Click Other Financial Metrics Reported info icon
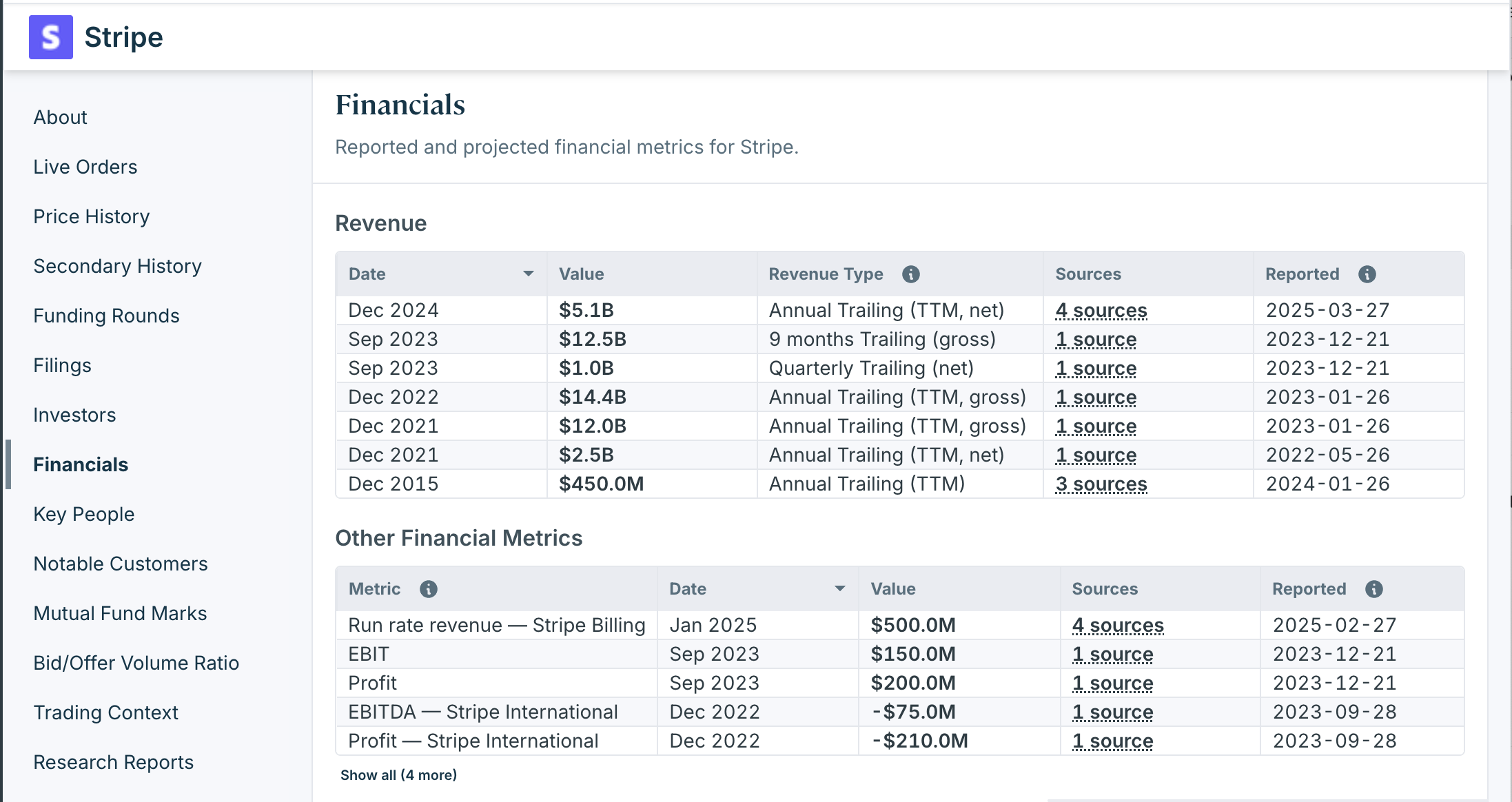1512x802 pixels. click(1374, 589)
